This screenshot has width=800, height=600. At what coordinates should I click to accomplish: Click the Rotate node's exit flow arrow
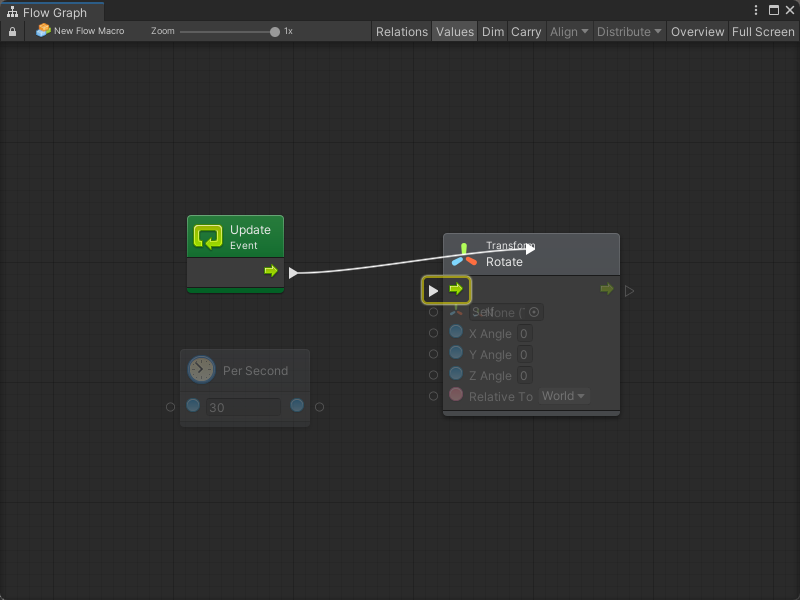coord(606,290)
